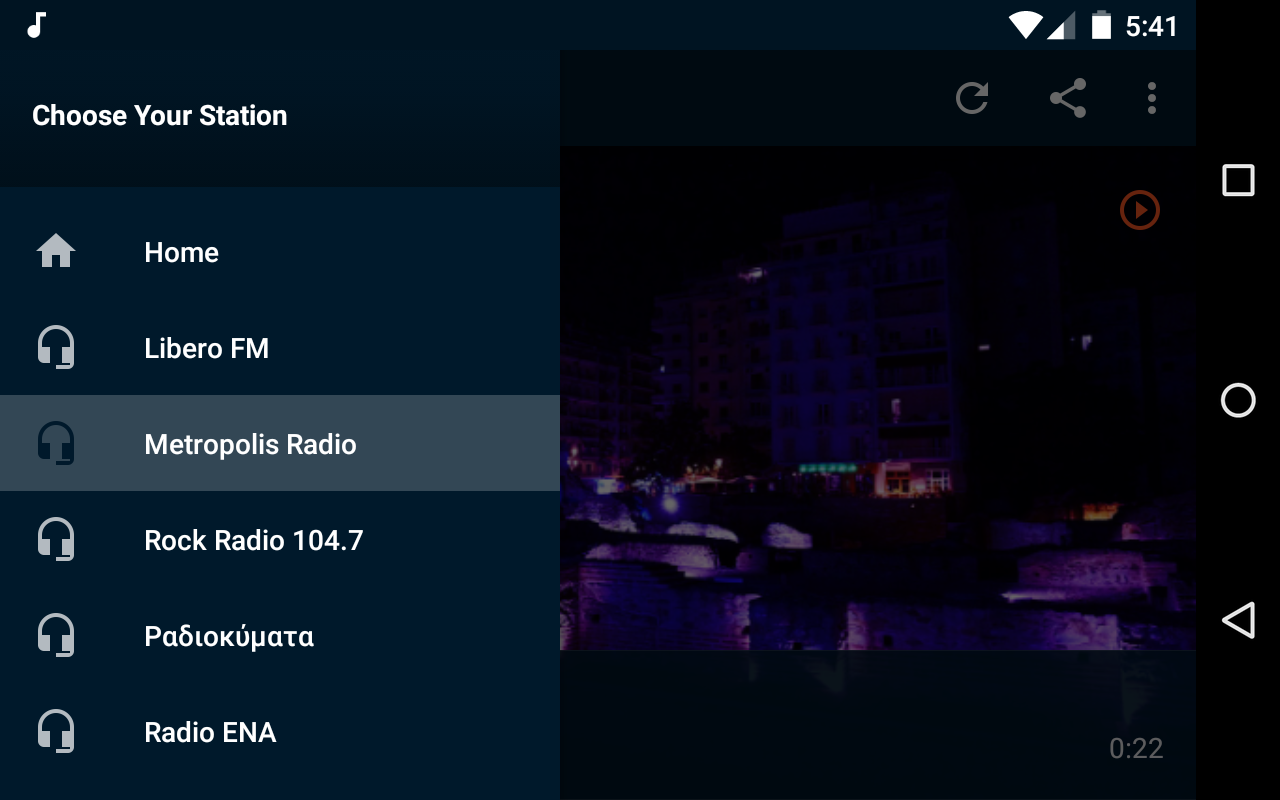This screenshot has height=800, width=1280.
Task: Tap the Android recent apps square
Action: click(x=1238, y=180)
